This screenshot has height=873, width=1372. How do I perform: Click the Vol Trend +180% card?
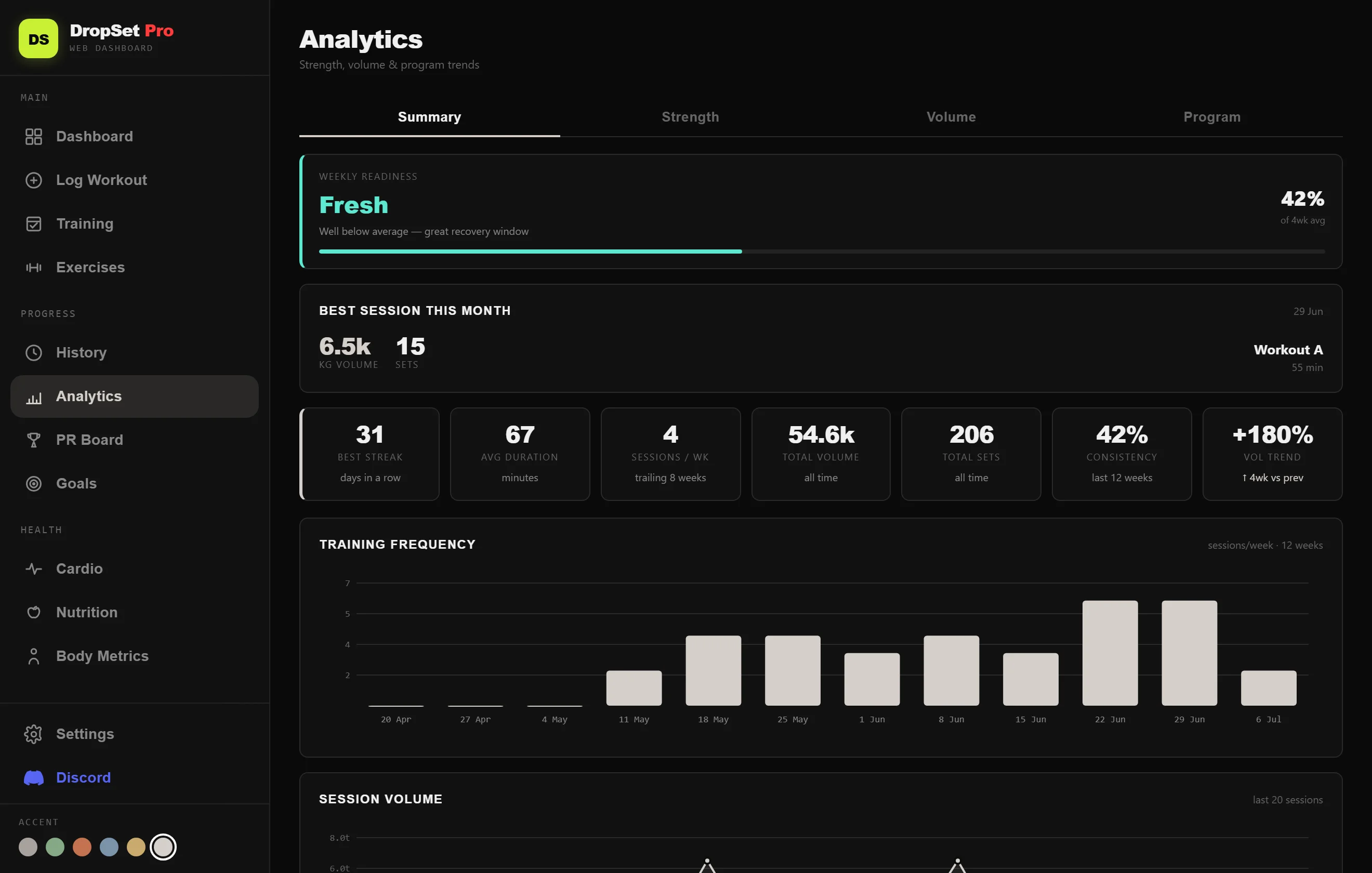[x=1272, y=454]
